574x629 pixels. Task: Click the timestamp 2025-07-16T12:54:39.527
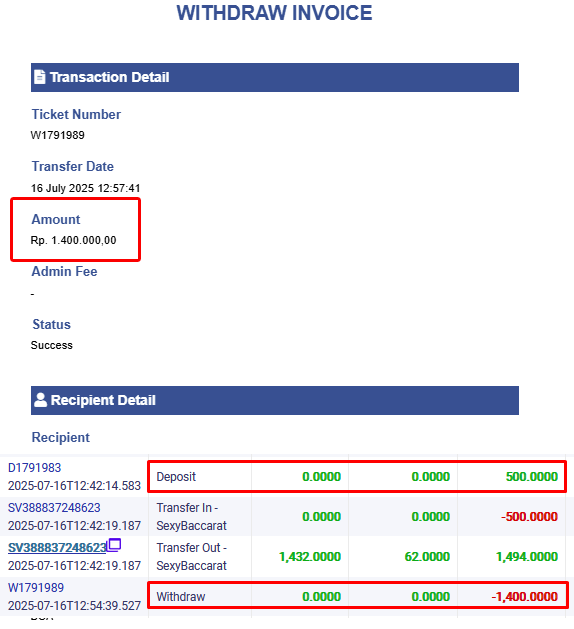tap(74, 606)
